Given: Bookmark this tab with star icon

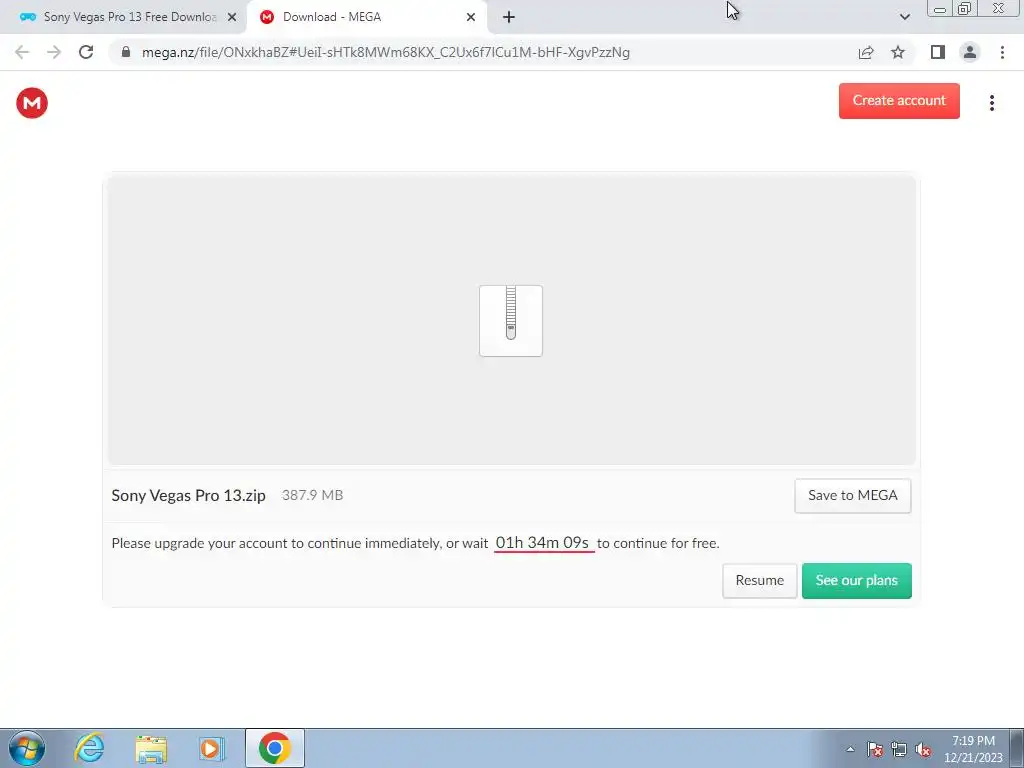Looking at the screenshot, I should [898, 52].
